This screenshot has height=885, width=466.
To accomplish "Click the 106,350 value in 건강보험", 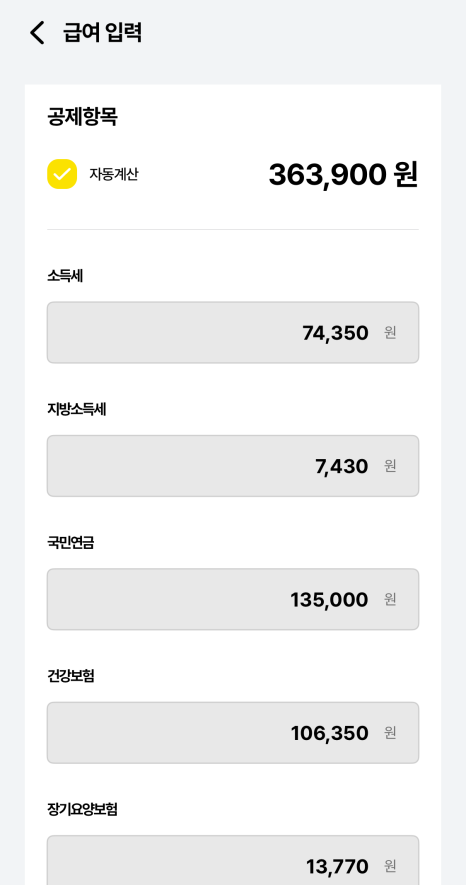I will coord(329,733).
